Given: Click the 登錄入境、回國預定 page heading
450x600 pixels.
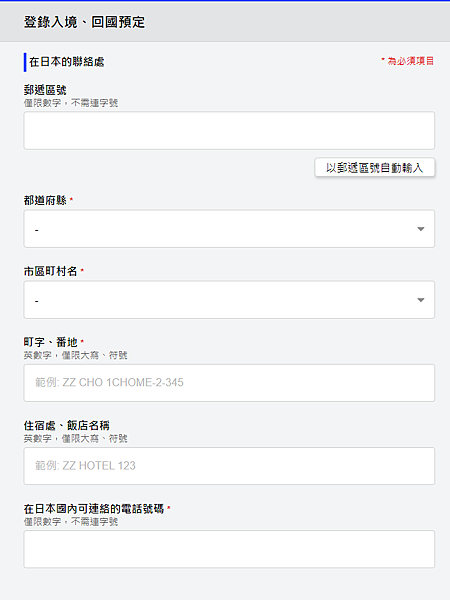Looking at the screenshot, I should [85, 22].
